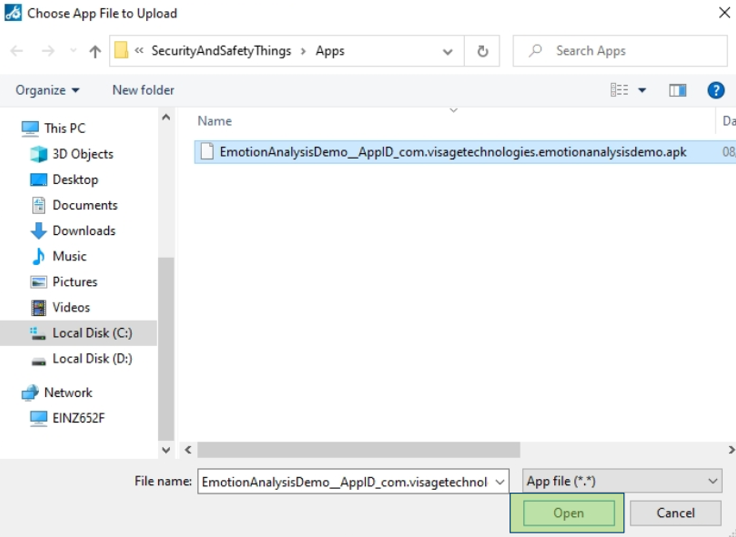Nudge navigation pane scrollbar up arrow

click(166, 117)
